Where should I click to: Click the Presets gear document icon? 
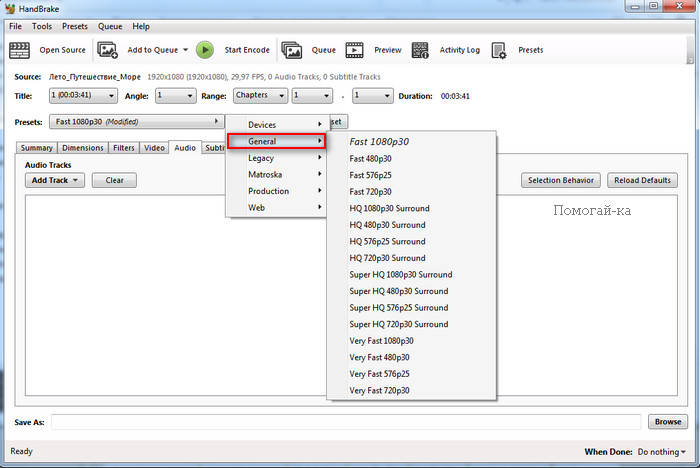499,50
